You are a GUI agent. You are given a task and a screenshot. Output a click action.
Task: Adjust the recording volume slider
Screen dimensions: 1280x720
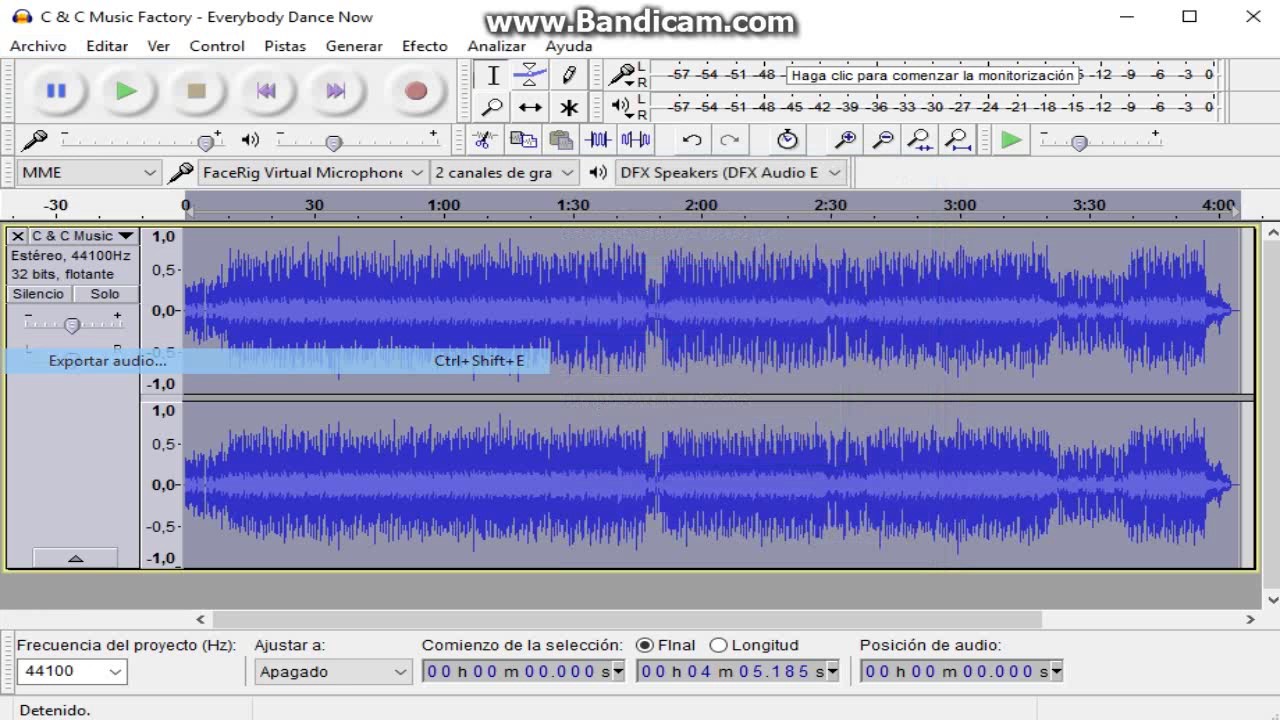coord(205,142)
